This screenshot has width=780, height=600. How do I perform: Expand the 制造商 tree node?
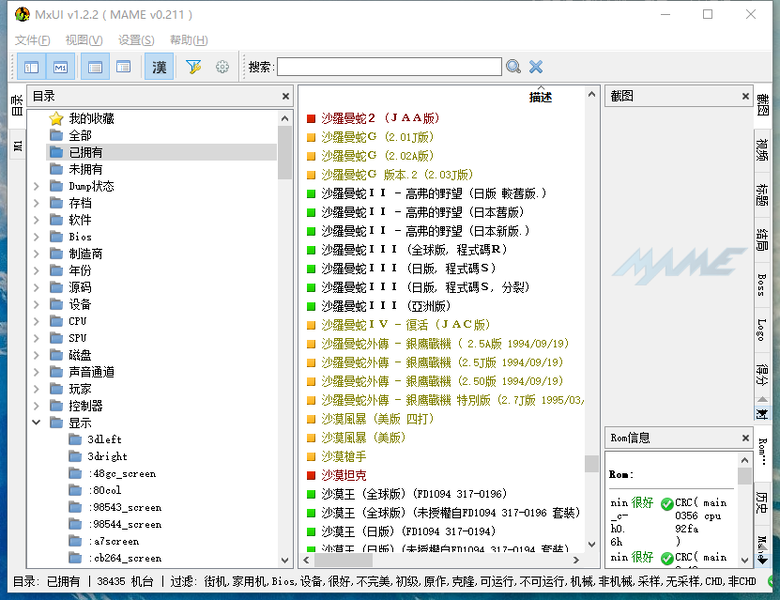[x=36, y=254]
